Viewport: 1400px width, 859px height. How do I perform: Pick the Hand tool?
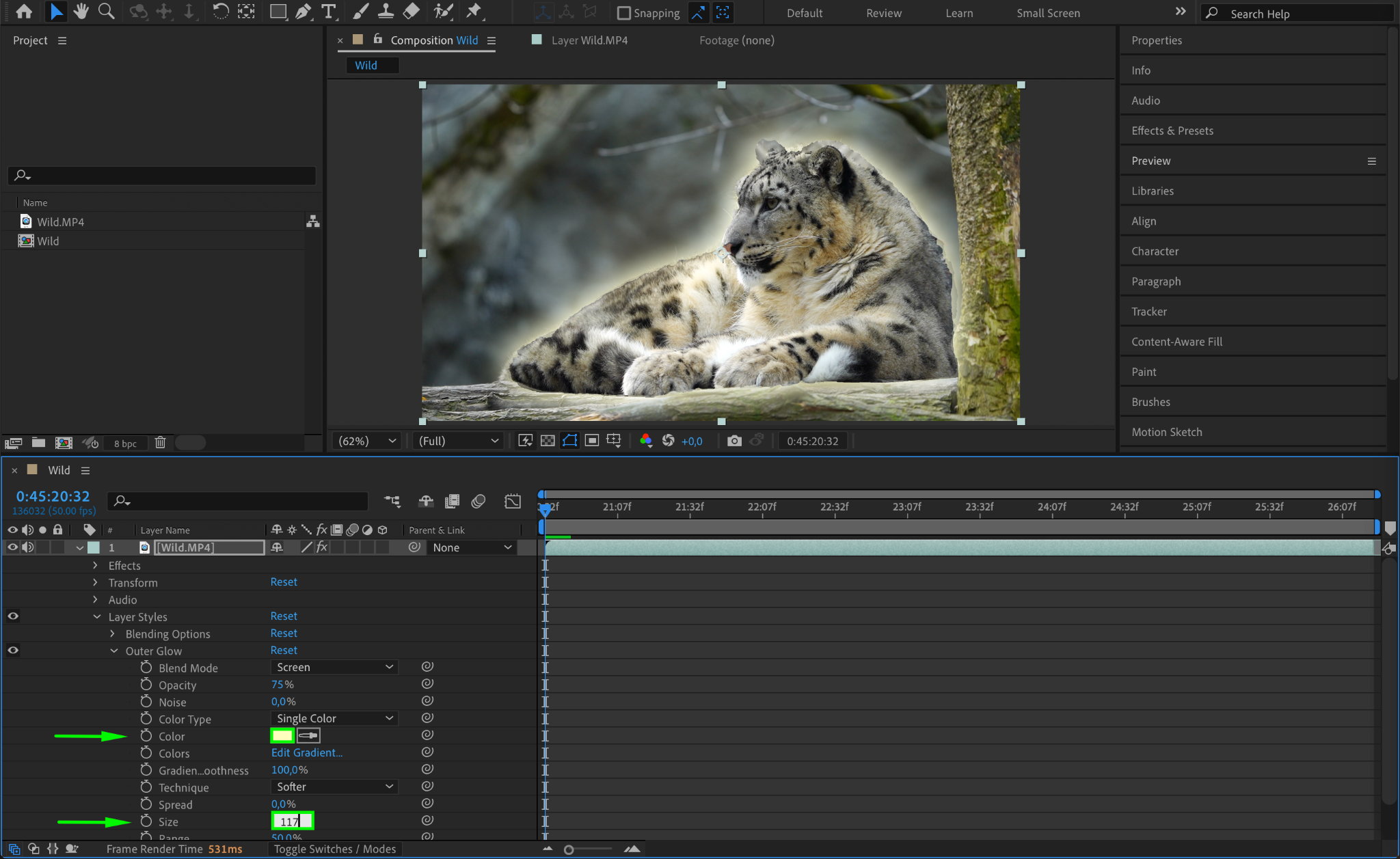(81, 12)
